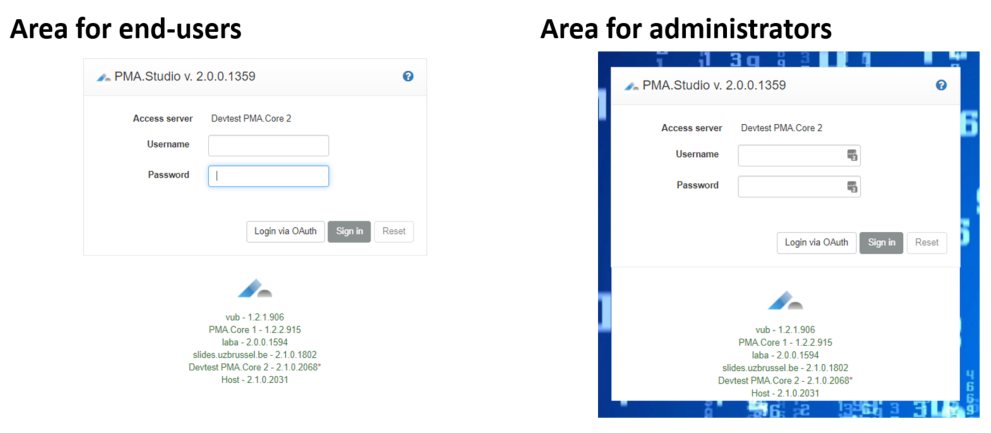
Task: Select slides.uzbrussel.be server entry in end-users area
Action: tap(254, 355)
